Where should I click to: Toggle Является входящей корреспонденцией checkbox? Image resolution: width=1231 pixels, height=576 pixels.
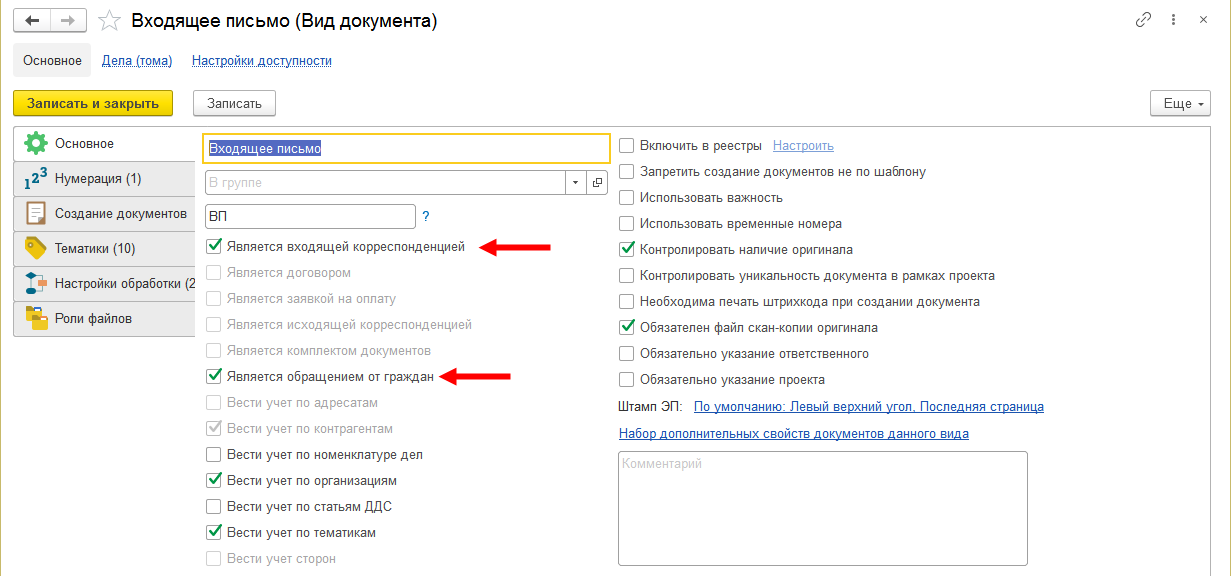213,246
